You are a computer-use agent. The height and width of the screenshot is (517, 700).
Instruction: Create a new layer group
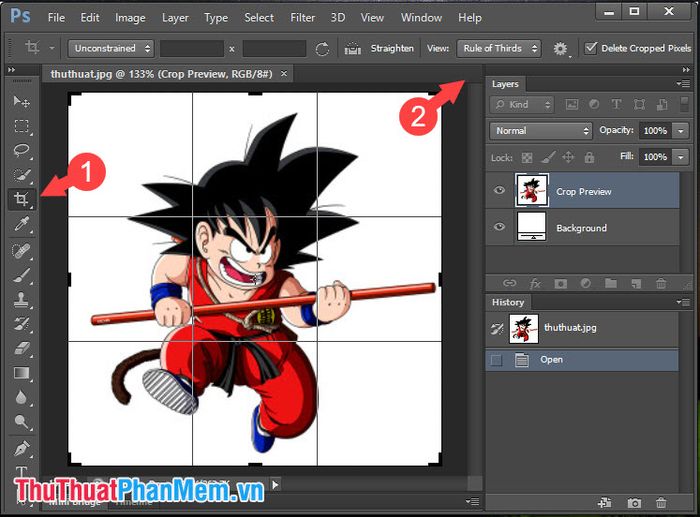pos(610,283)
